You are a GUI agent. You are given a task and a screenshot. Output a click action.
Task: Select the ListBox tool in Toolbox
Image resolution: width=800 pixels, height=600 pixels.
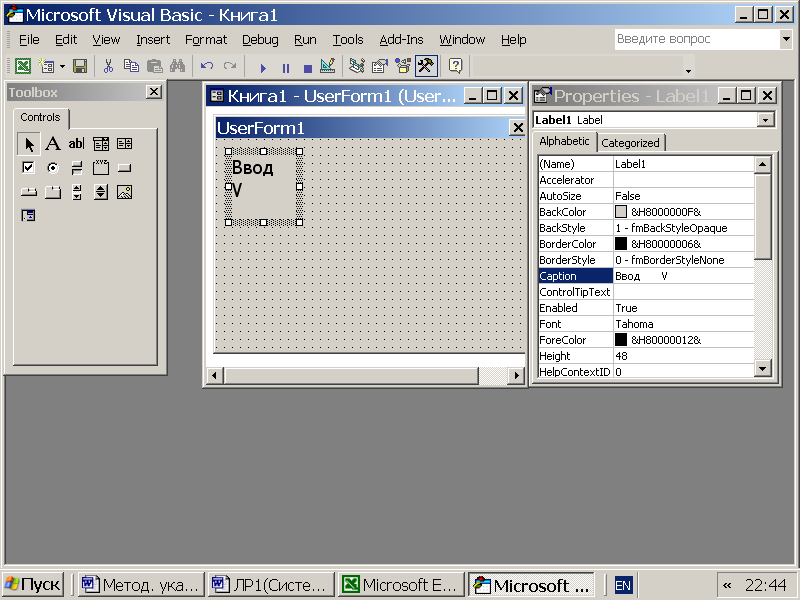click(124, 144)
